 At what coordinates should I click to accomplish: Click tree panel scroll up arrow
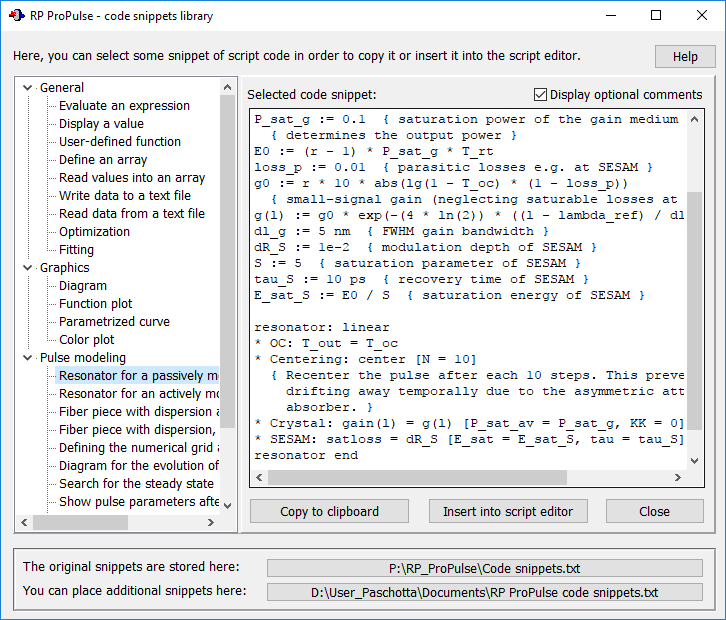tap(227, 87)
